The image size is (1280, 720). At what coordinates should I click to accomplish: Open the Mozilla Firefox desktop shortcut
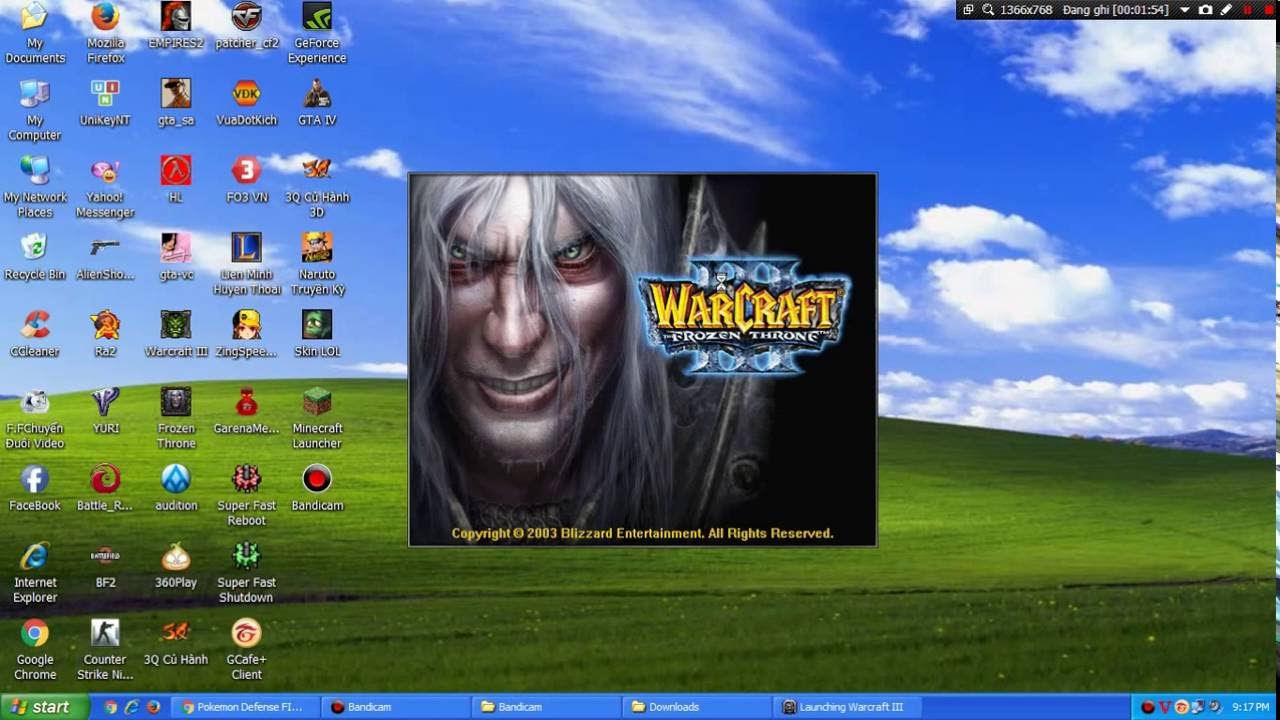tap(105, 33)
